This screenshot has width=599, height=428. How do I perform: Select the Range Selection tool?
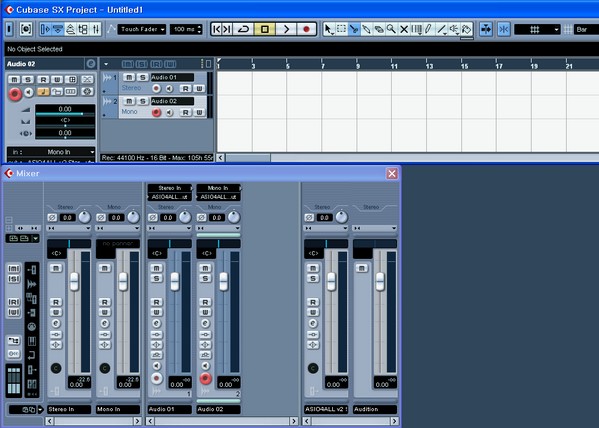pyautogui.click(x=341, y=29)
